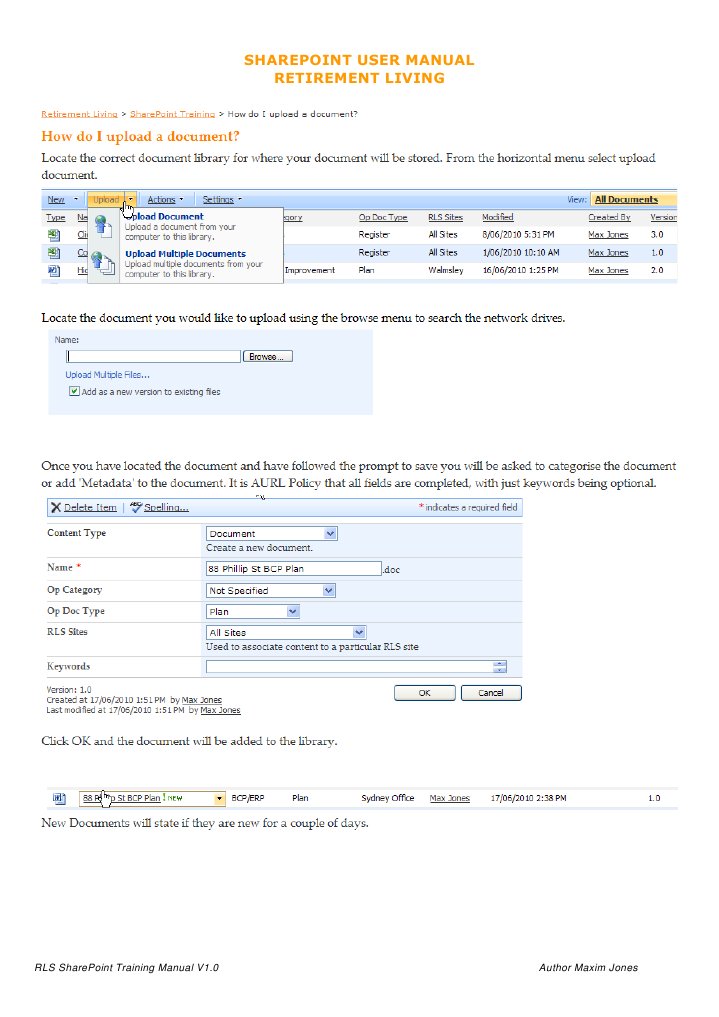Sort by Op Doc Type column header

click(383, 217)
